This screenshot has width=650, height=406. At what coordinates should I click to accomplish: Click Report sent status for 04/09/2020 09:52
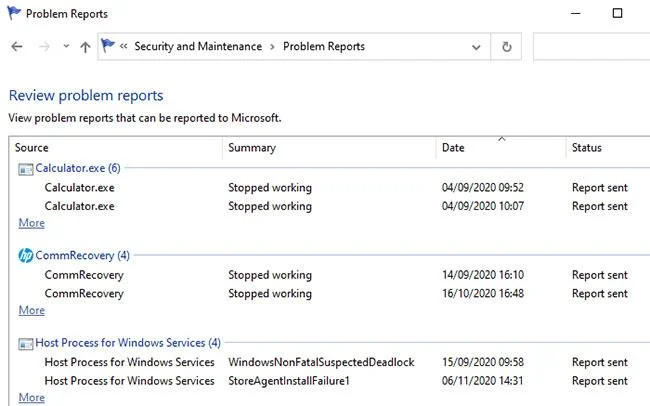coord(600,187)
